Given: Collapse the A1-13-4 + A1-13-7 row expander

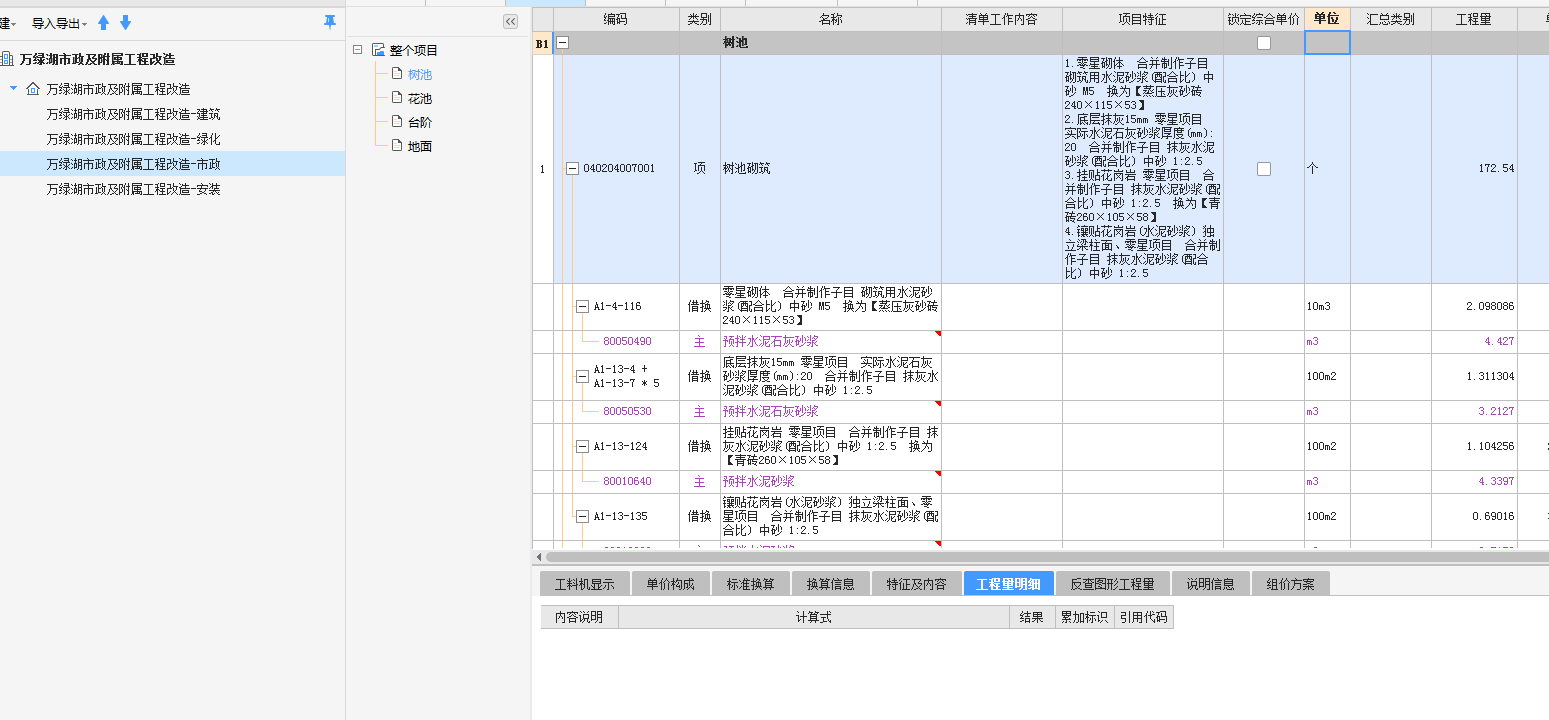Looking at the screenshot, I should [583, 376].
